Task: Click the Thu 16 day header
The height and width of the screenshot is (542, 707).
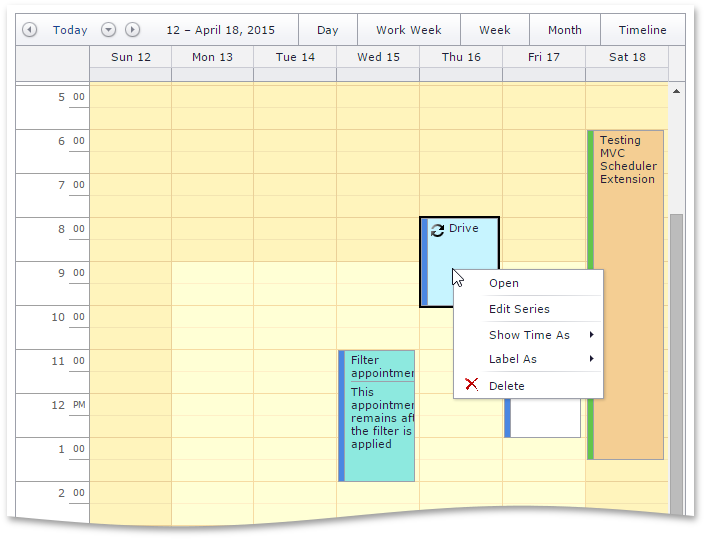Action: (461, 57)
